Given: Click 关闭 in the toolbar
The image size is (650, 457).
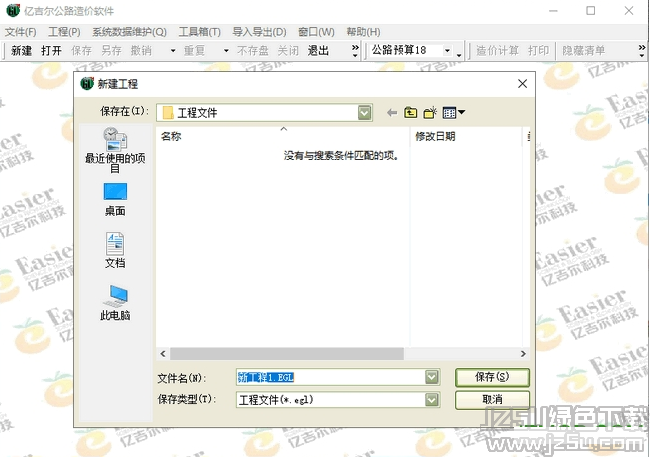Looking at the screenshot, I should pyautogui.click(x=288, y=51).
